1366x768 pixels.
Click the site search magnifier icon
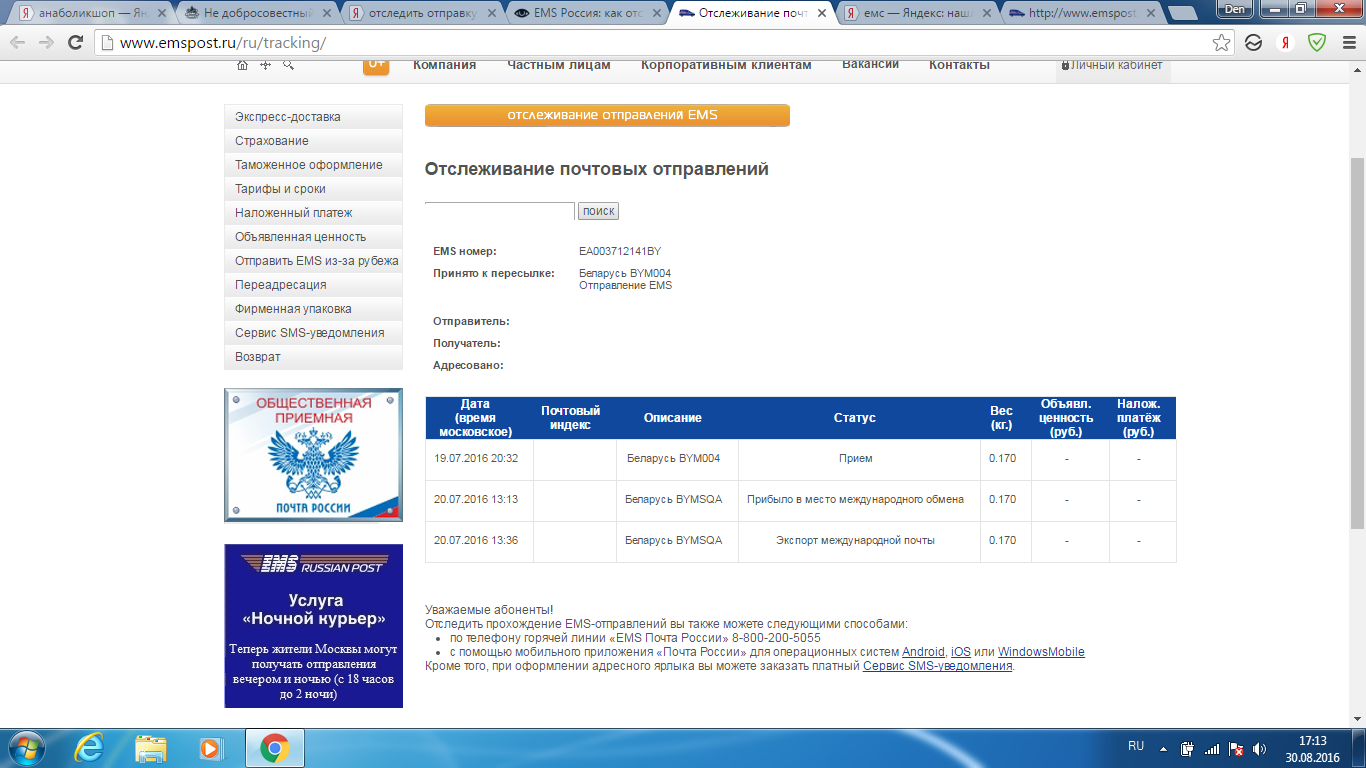[289, 65]
